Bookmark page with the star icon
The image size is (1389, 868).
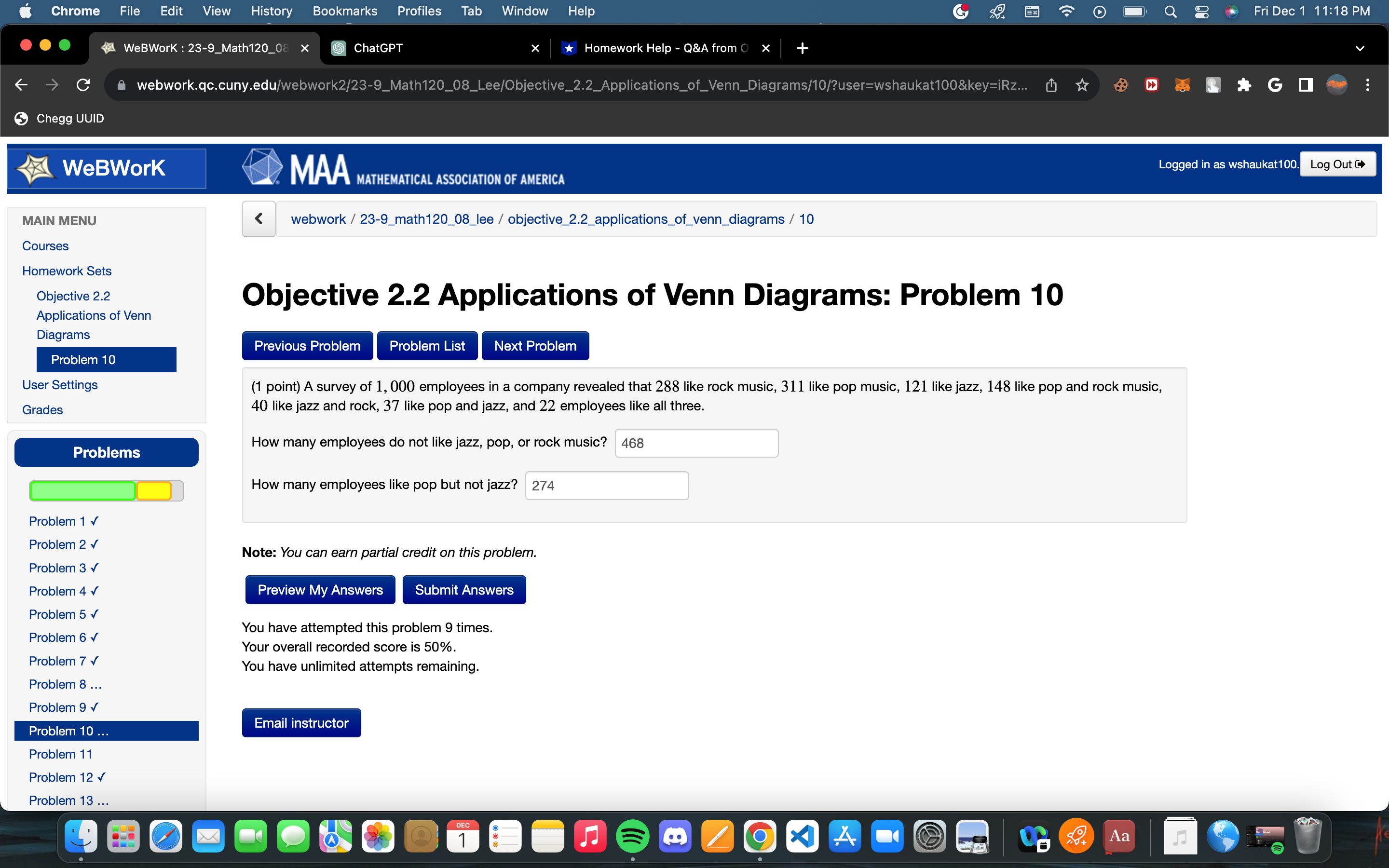pyautogui.click(x=1082, y=85)
